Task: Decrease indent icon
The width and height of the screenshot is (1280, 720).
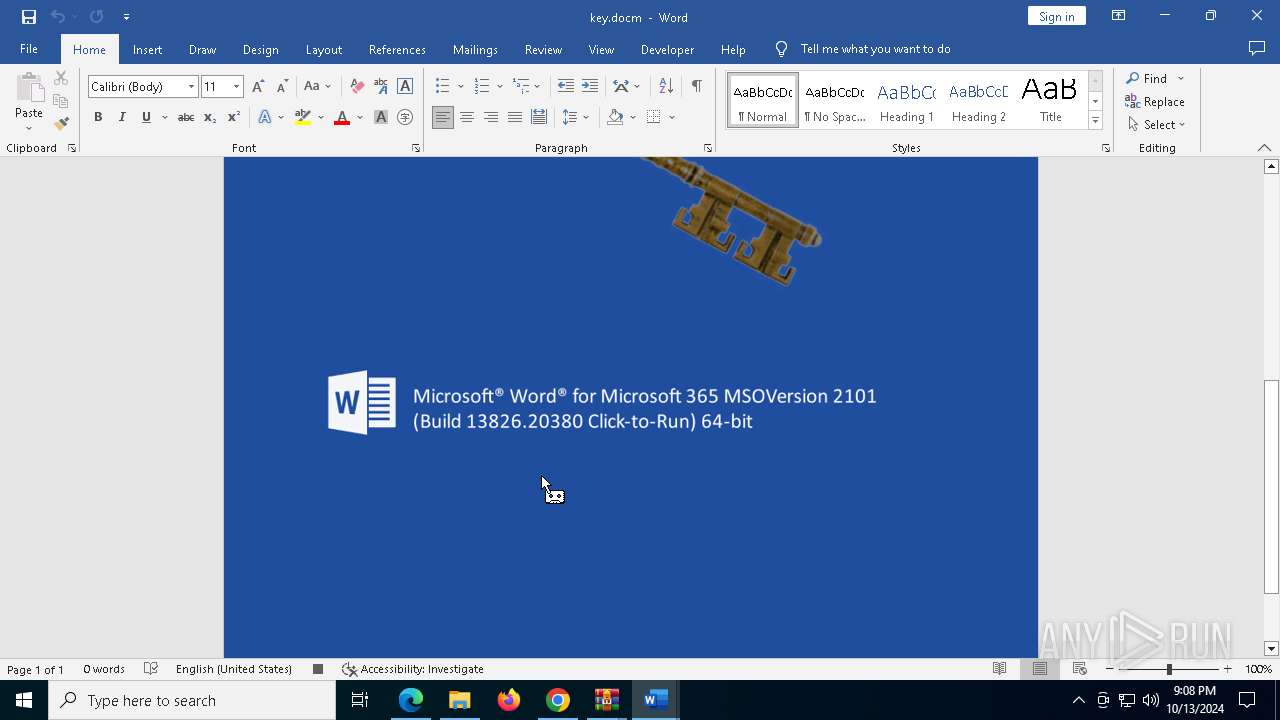Action: click(566, 87)
